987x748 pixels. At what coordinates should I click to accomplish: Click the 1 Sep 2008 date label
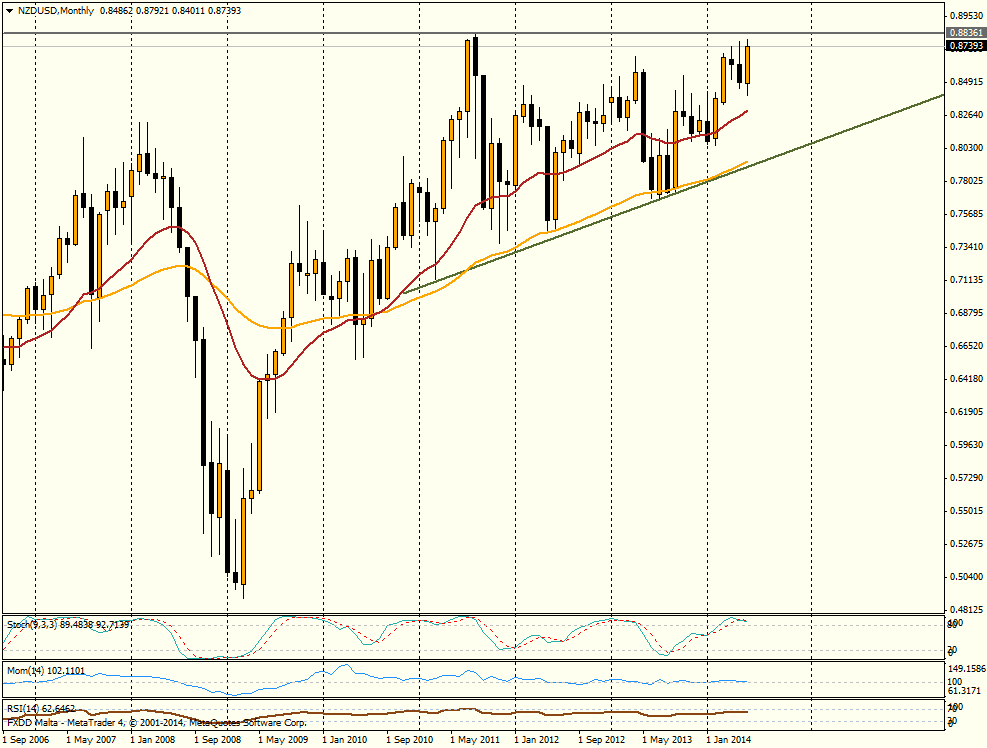(x=217, y=740)
